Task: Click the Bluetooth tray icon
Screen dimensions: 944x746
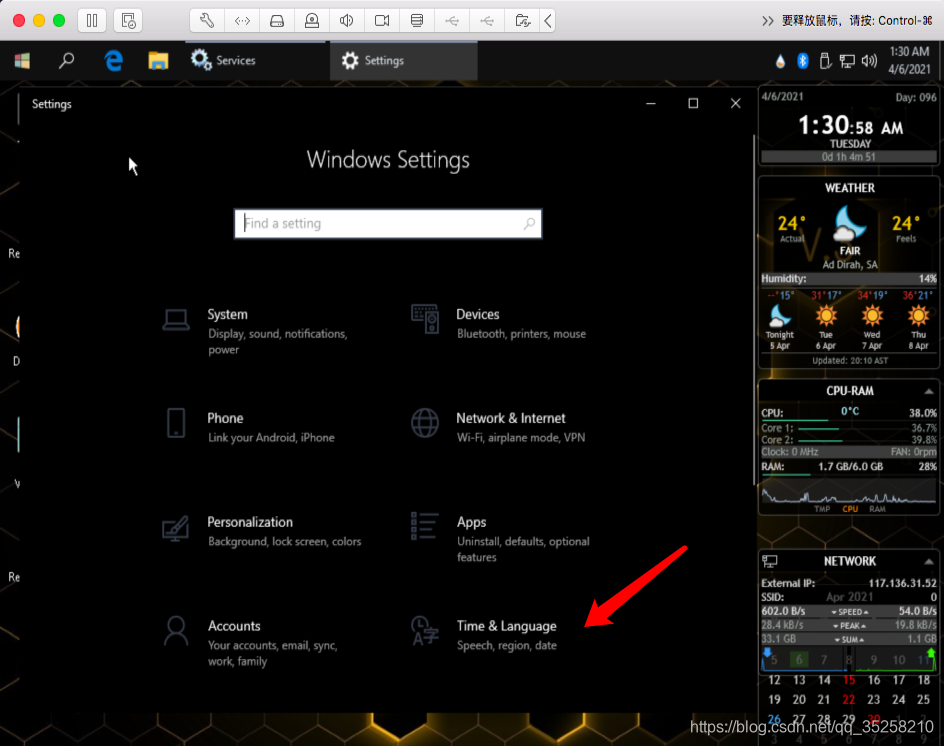Action: 803,61
